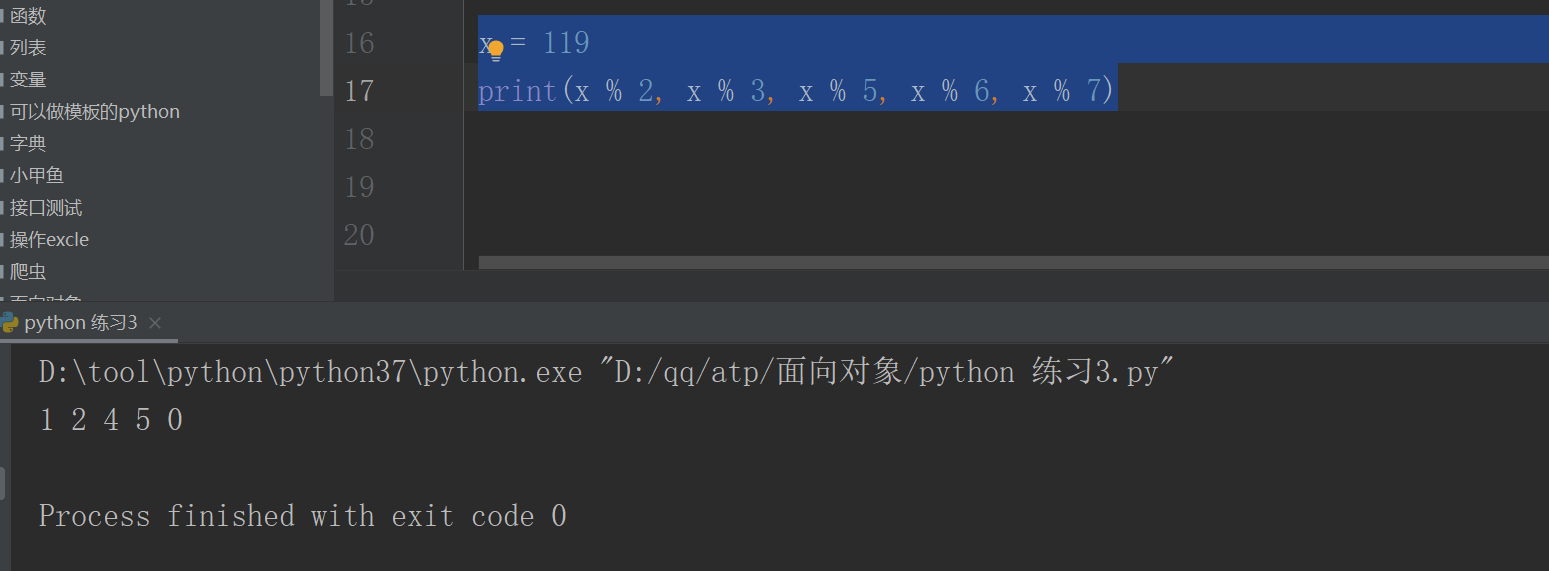
Task: Select the 字典 folder
Action: (x=28, y=143)
